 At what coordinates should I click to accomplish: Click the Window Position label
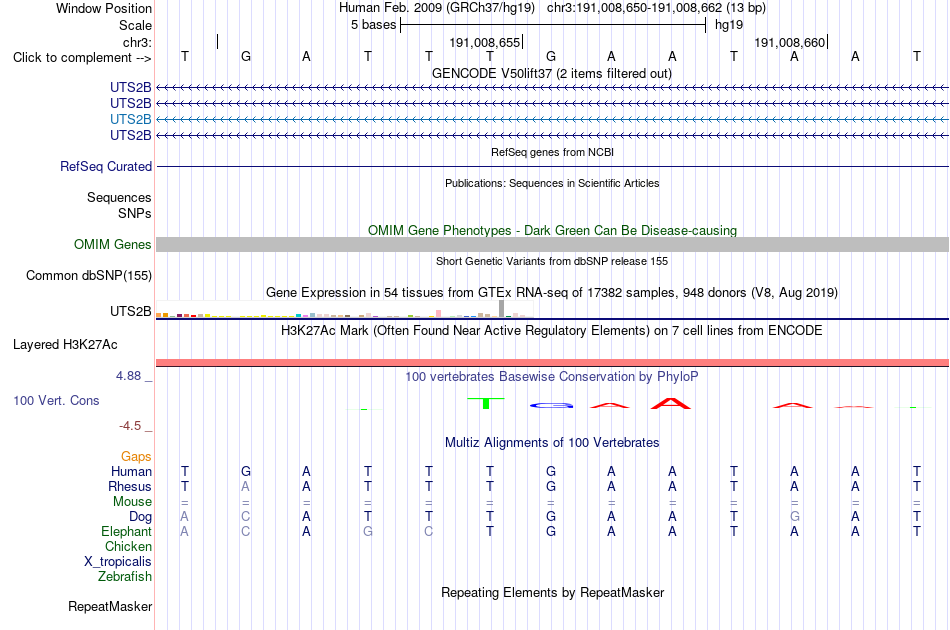tap(104, 8)
